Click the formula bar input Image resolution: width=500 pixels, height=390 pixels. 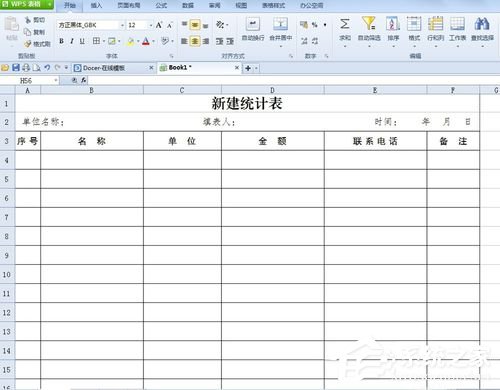click(293, 80)
